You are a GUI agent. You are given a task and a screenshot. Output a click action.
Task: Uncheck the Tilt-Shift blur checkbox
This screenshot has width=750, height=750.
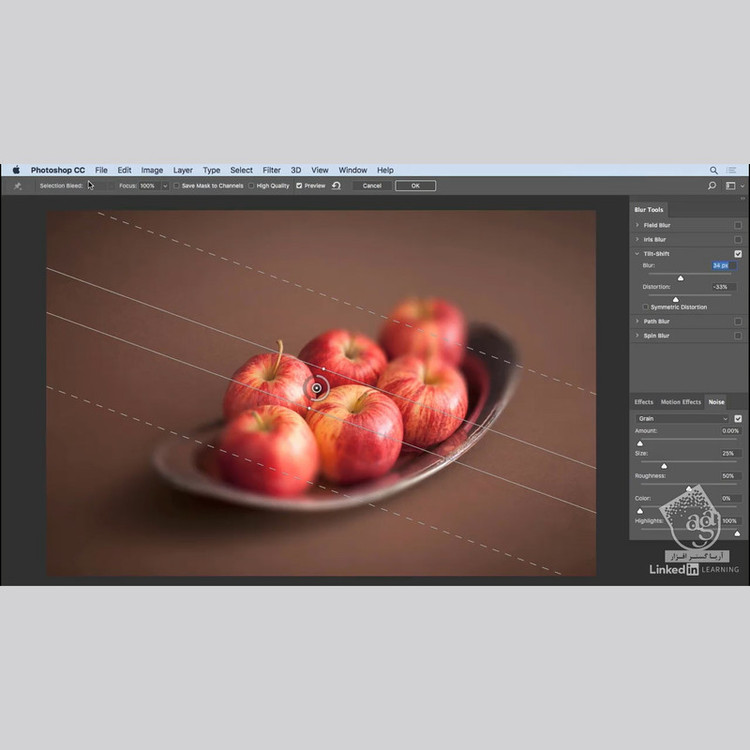738,254
